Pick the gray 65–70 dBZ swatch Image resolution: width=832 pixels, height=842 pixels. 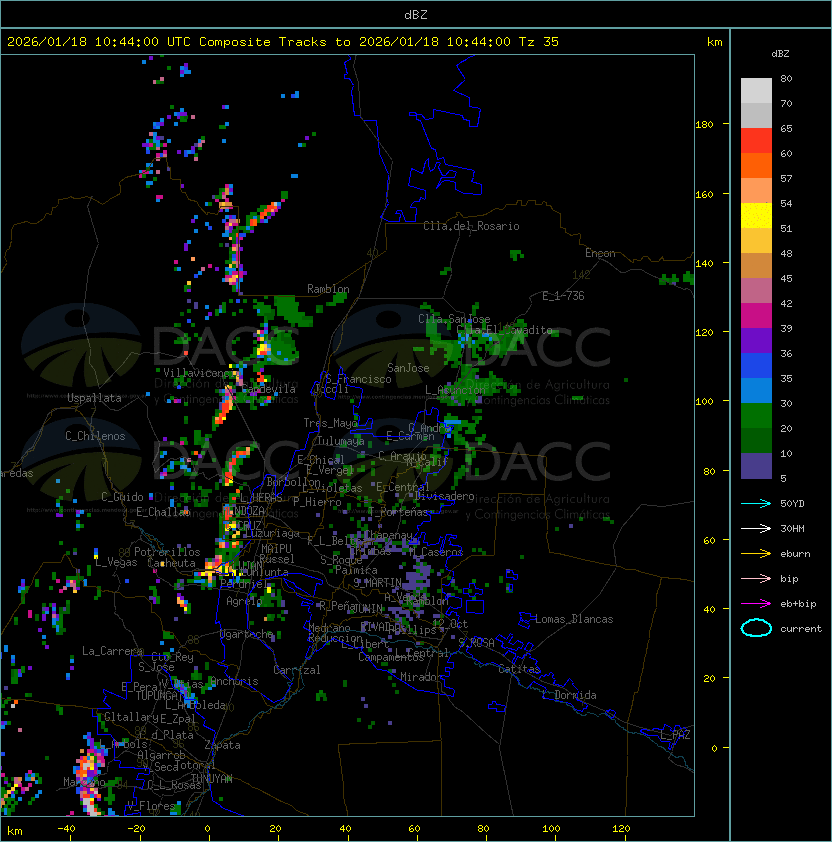pyautogui.click(x=756, y=115)
